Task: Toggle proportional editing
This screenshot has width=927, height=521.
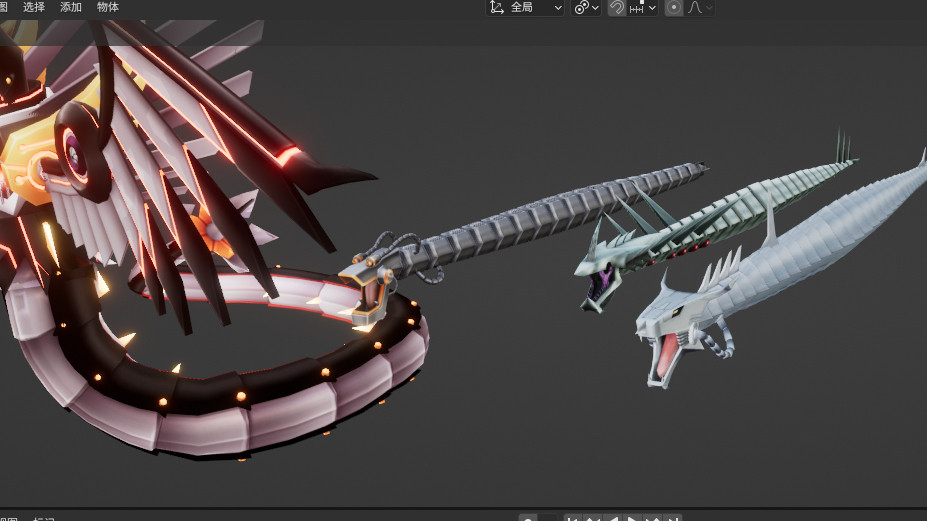Action: (x=674, y=7)
